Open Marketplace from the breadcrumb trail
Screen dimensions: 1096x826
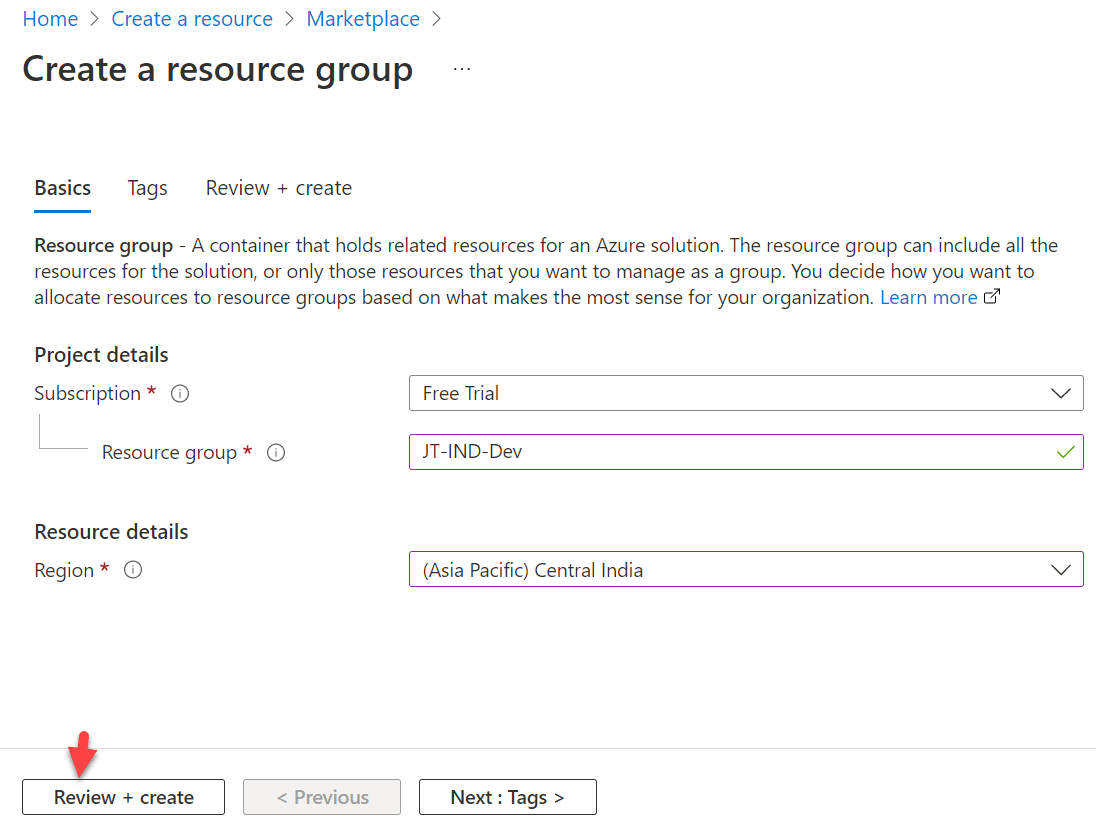pyautogui.click(x=363, y=18)
